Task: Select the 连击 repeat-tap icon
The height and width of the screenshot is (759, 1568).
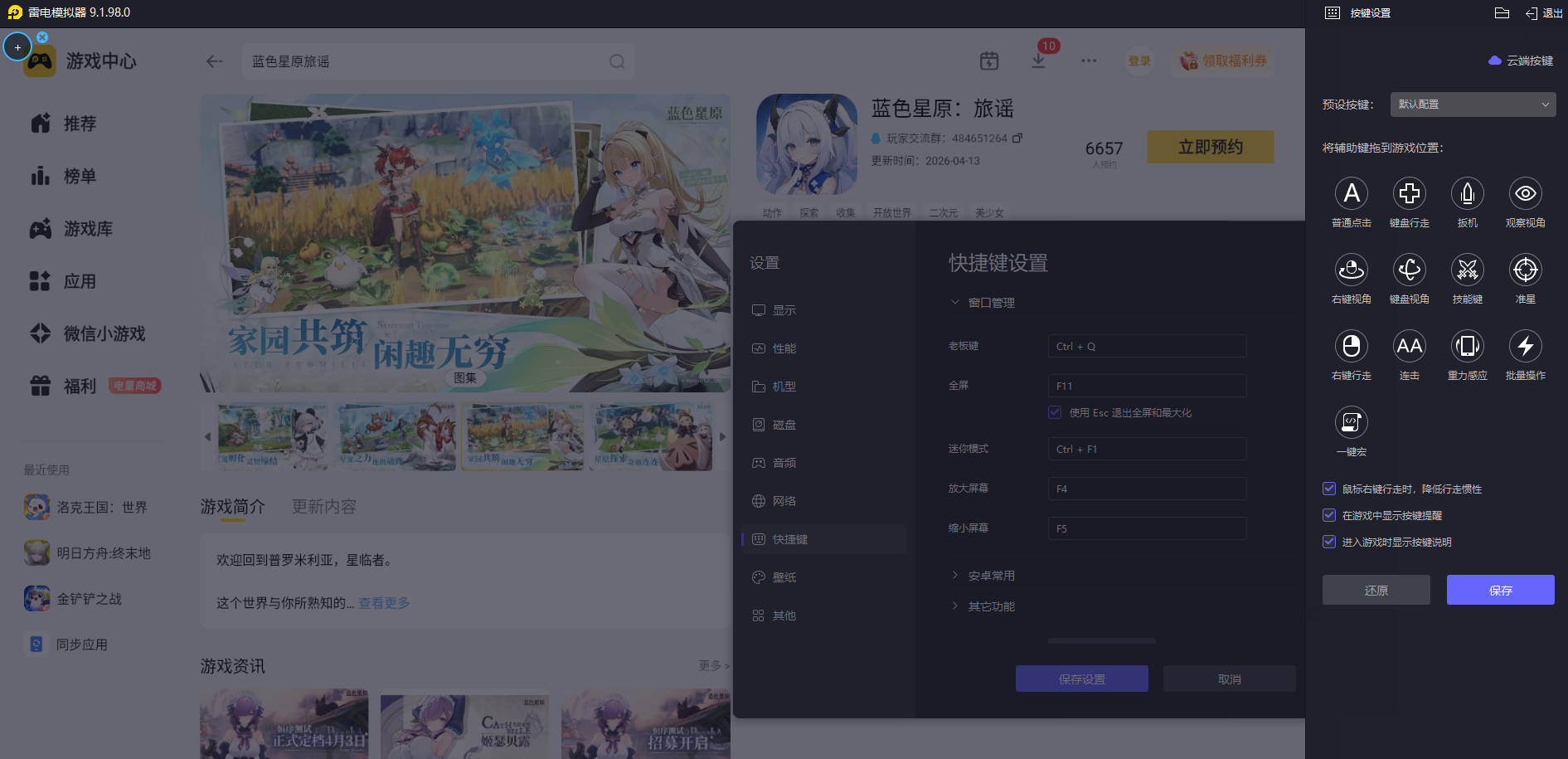Action: (1409, 346)
